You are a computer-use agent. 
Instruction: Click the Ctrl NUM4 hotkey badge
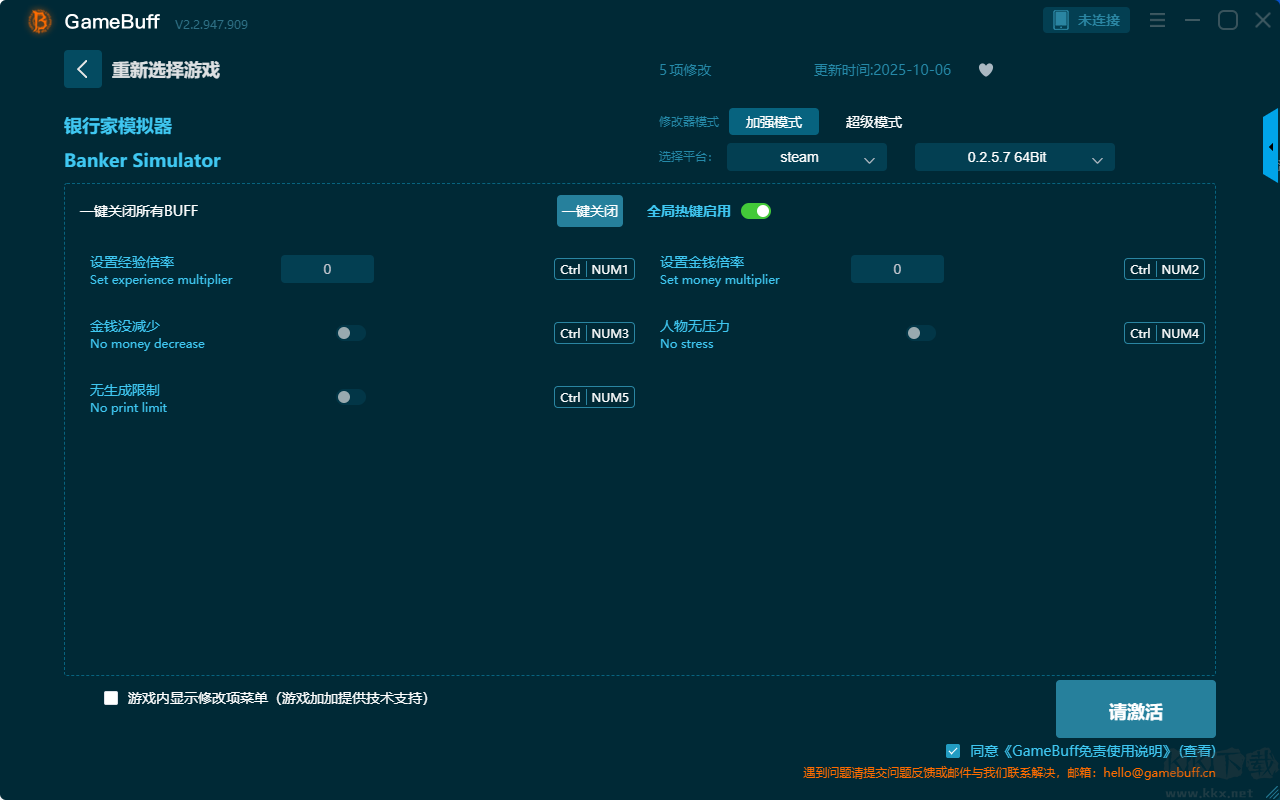pos(1164,333)
